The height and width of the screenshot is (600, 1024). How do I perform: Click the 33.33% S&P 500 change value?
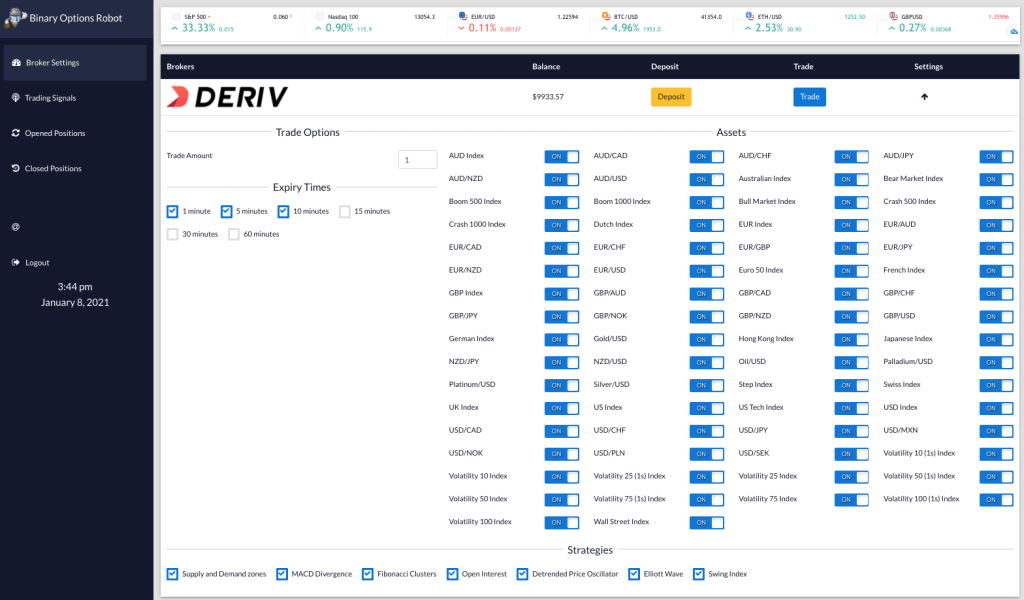coord(199,27)
